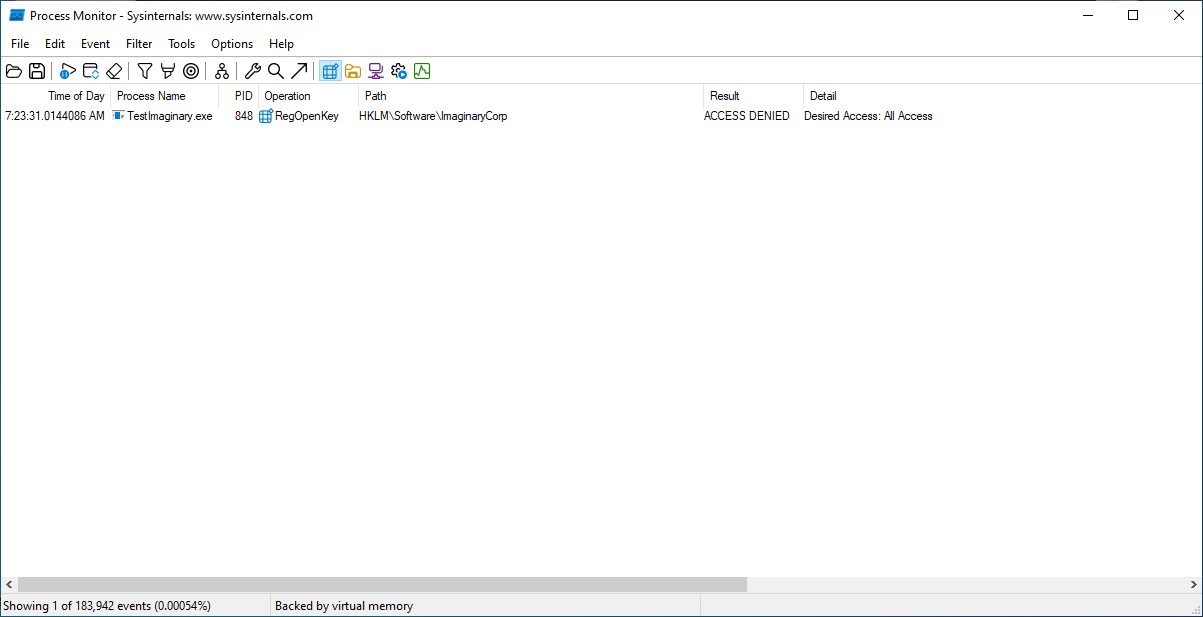Click the Process Name column header
Screen dimensions: 1203x617
click(x=152, y=96)
